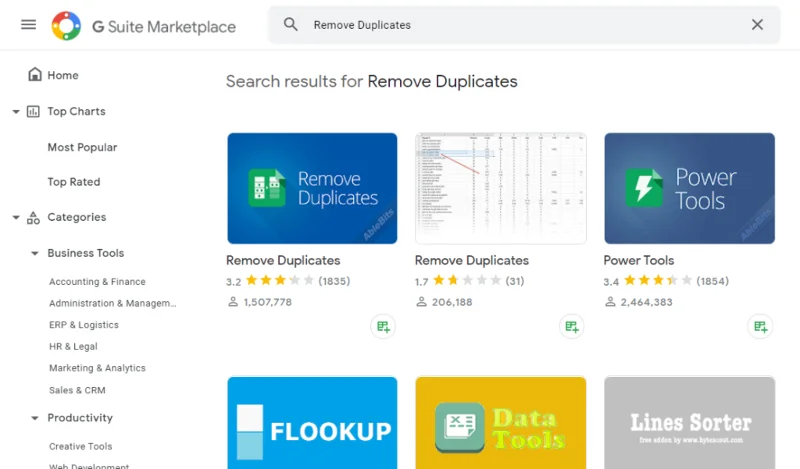Click user count 206,188
The height and width of the screenshot is (469, 800).
click(x=452, y=302)
